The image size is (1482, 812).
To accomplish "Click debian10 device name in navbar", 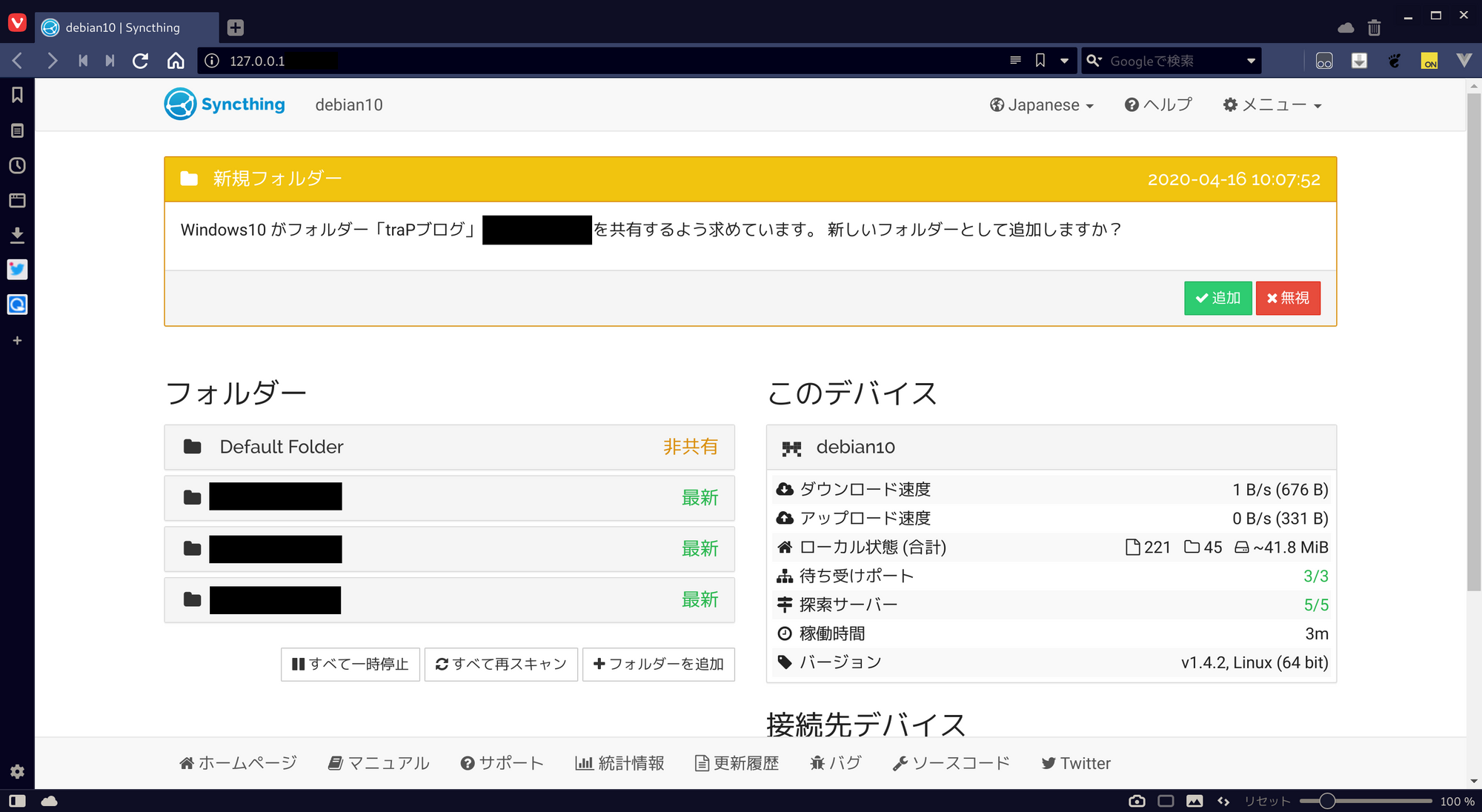I will coord(349,104).
